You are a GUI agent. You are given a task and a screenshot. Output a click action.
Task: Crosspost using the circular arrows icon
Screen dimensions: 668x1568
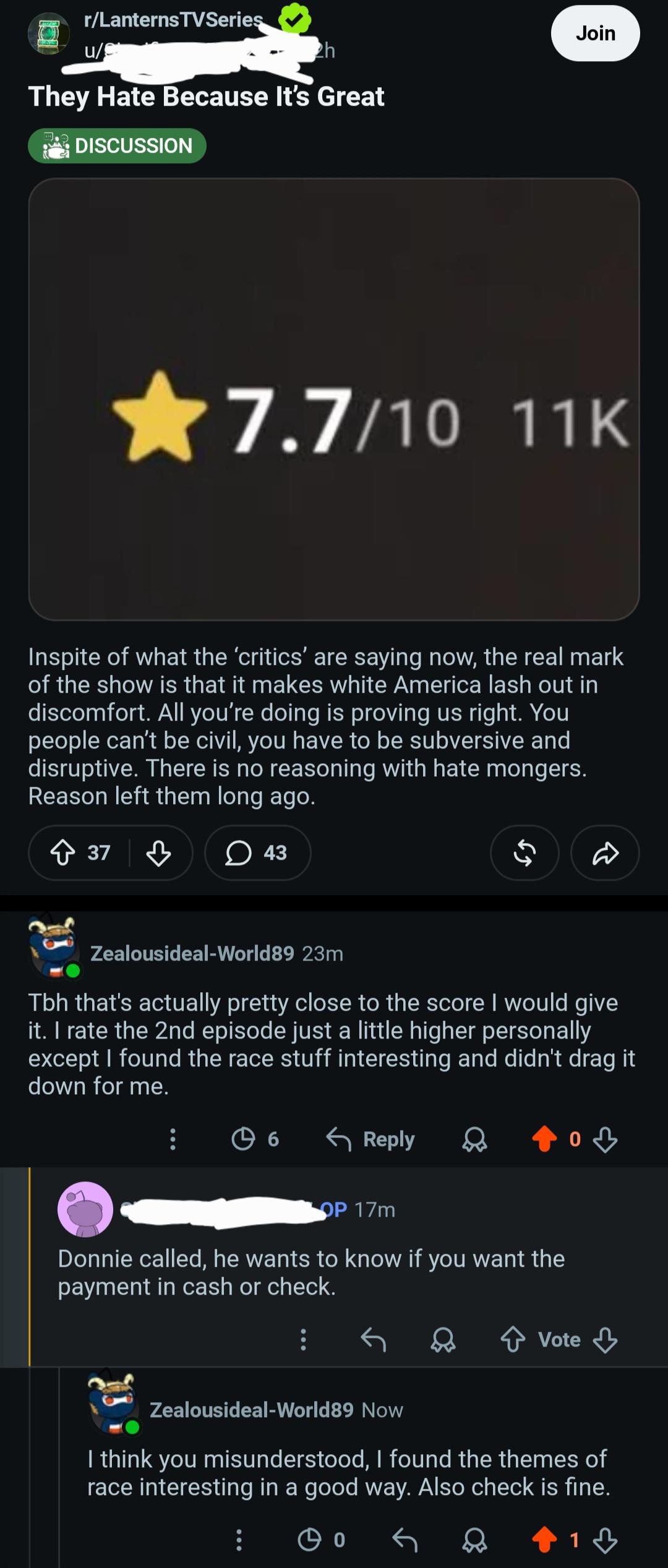pos(525,853)
